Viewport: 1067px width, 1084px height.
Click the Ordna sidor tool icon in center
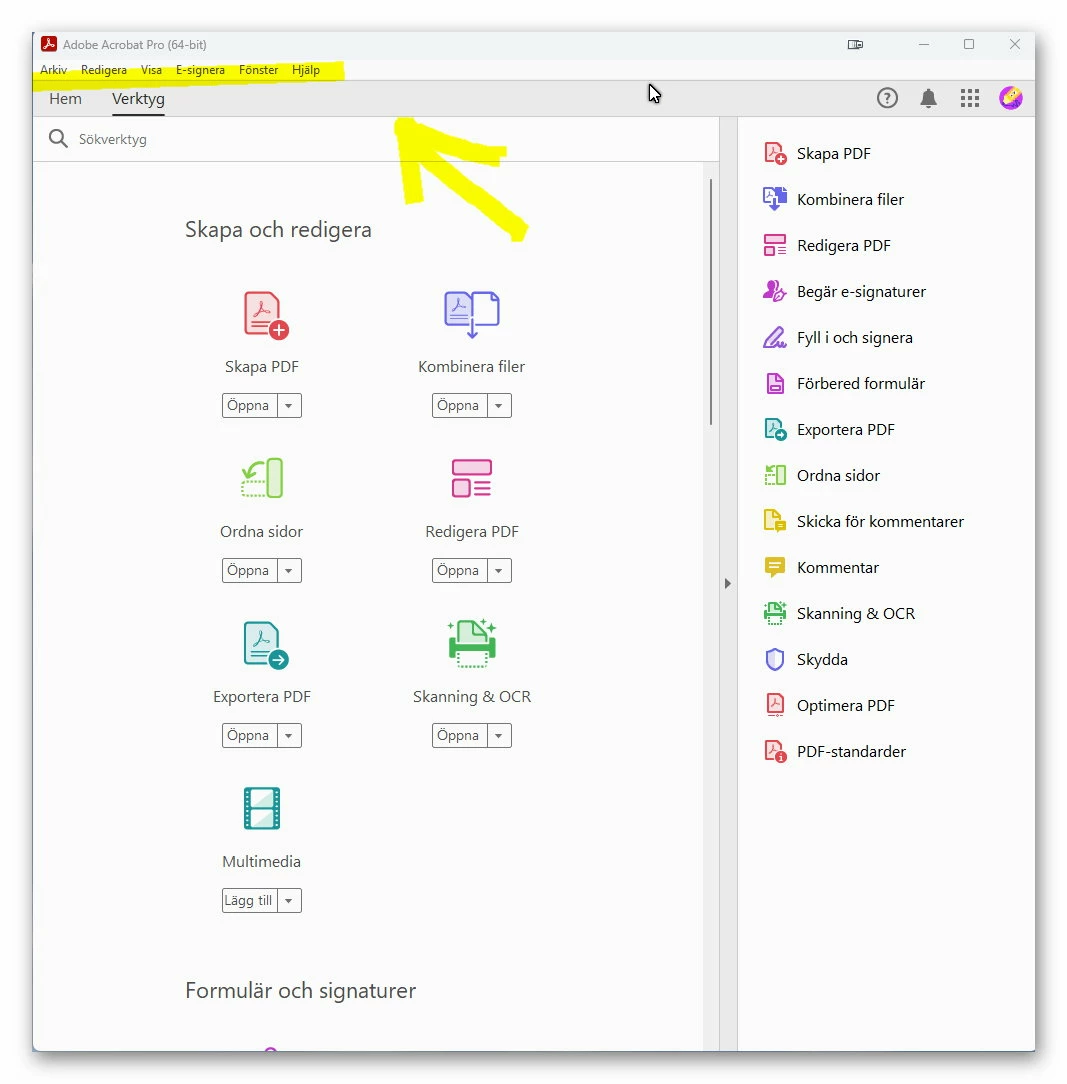(262, 478)
